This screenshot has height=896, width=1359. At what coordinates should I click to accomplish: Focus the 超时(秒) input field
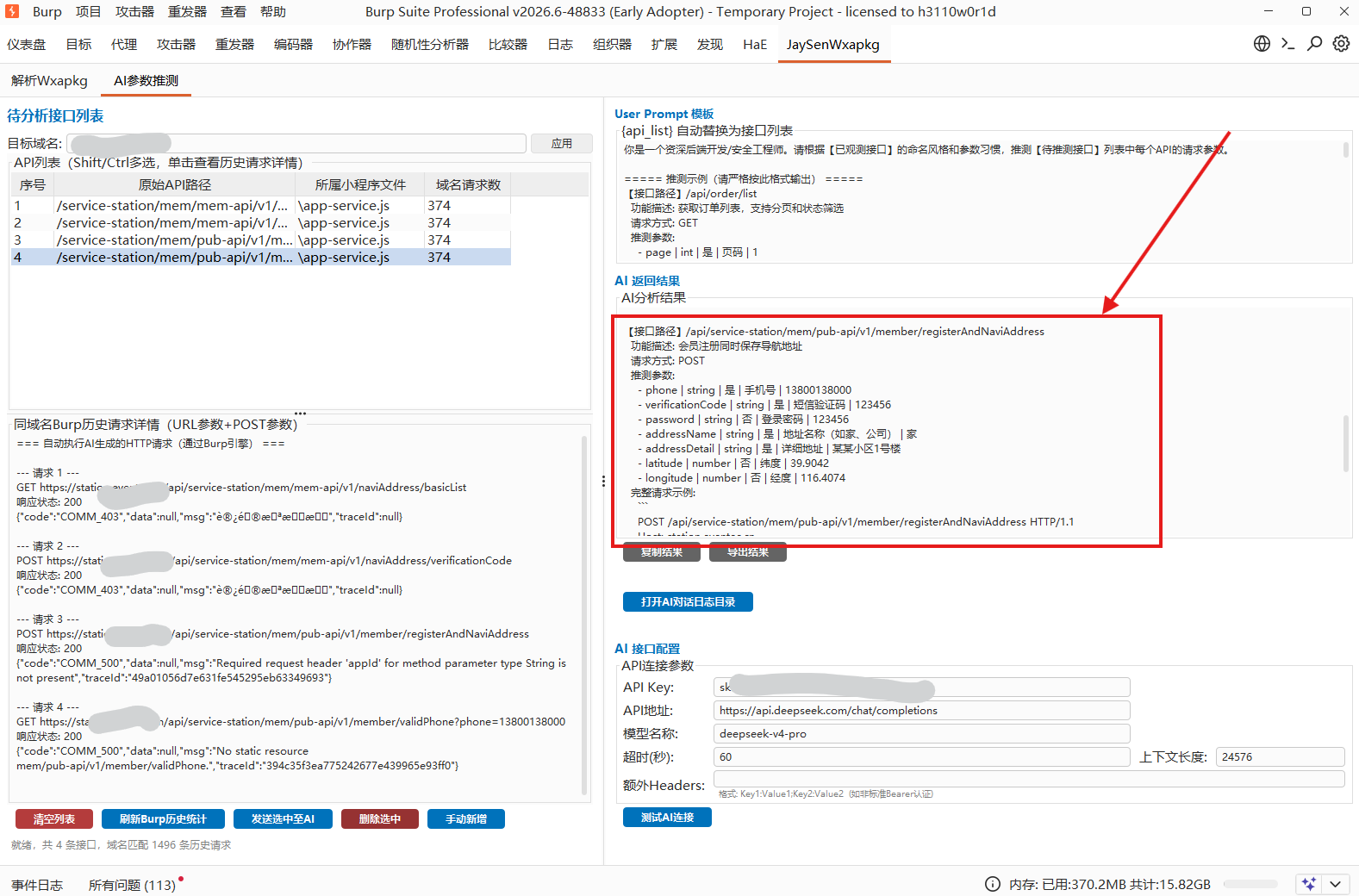[x=921, y=757]
